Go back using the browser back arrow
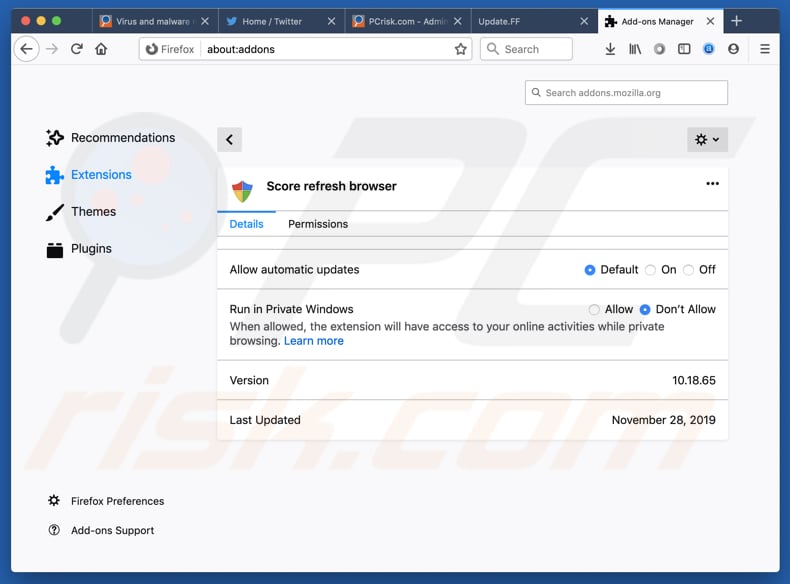This screenshot has width=790, height=584. 27,49
